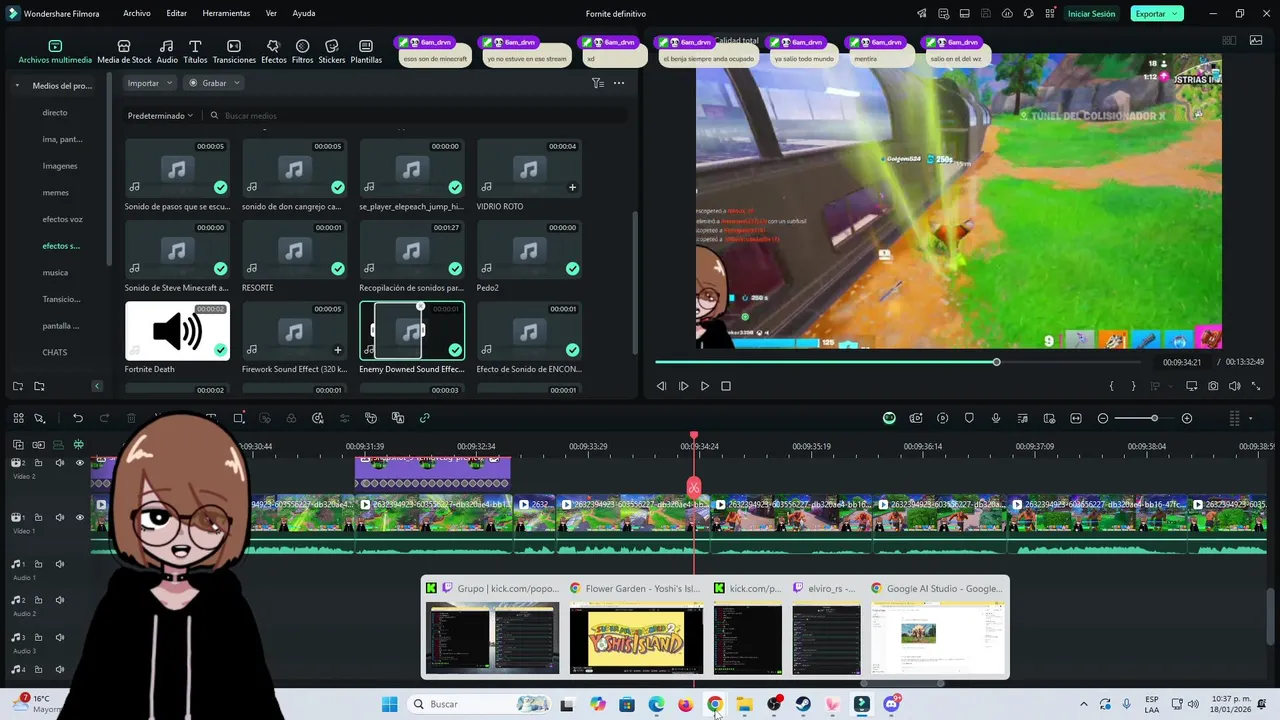1280x720 pixels.
Task: Open the Archivos multimedia tab
Action: 55,52
